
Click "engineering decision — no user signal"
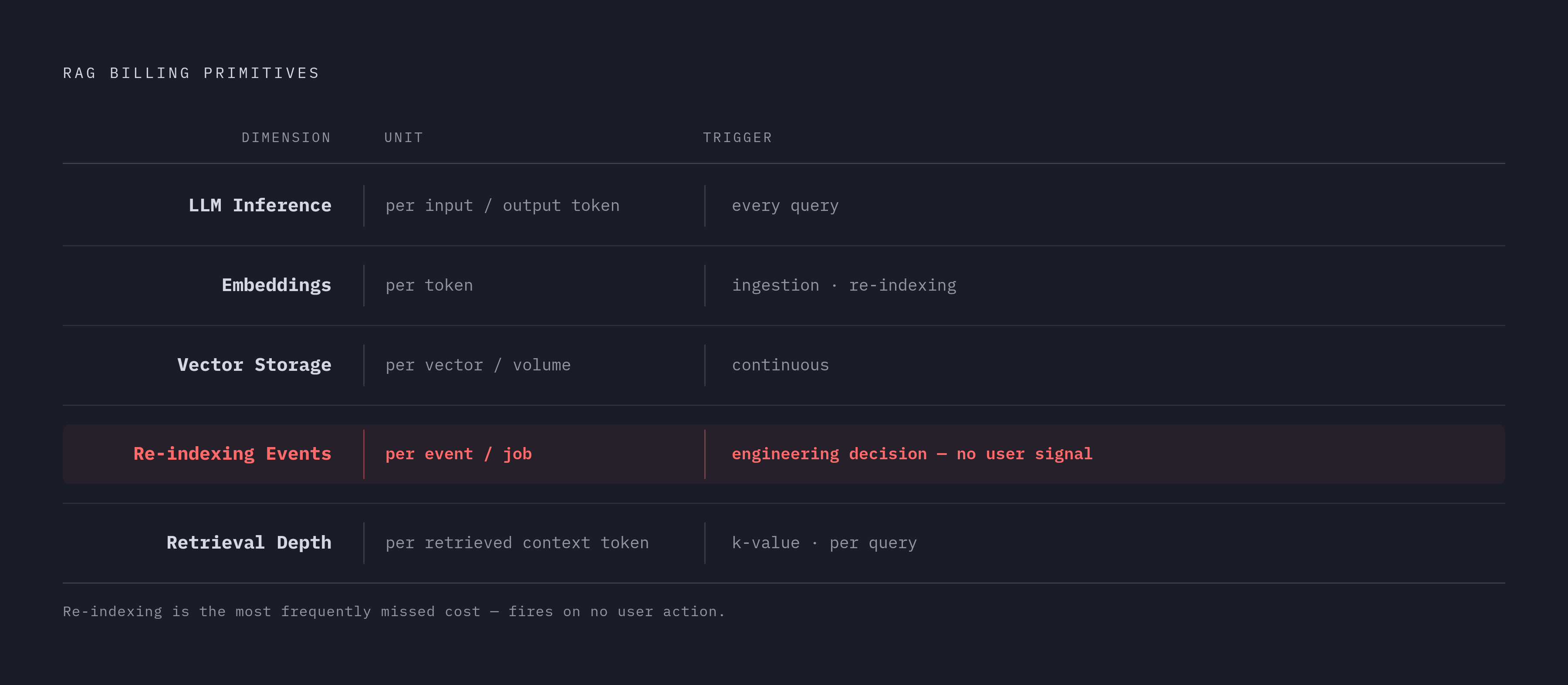click(x=912, y=454)
